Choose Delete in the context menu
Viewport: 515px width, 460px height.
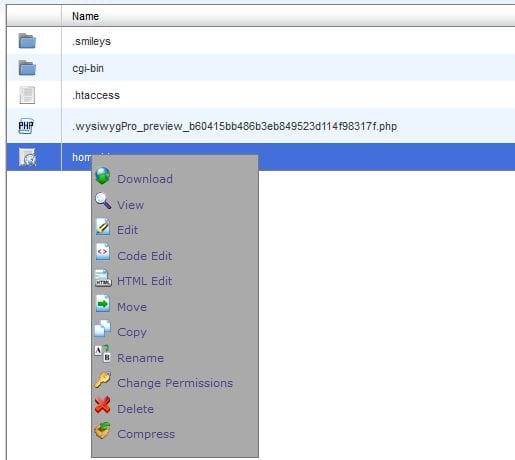pyautogui.click(x=135, y=409)
